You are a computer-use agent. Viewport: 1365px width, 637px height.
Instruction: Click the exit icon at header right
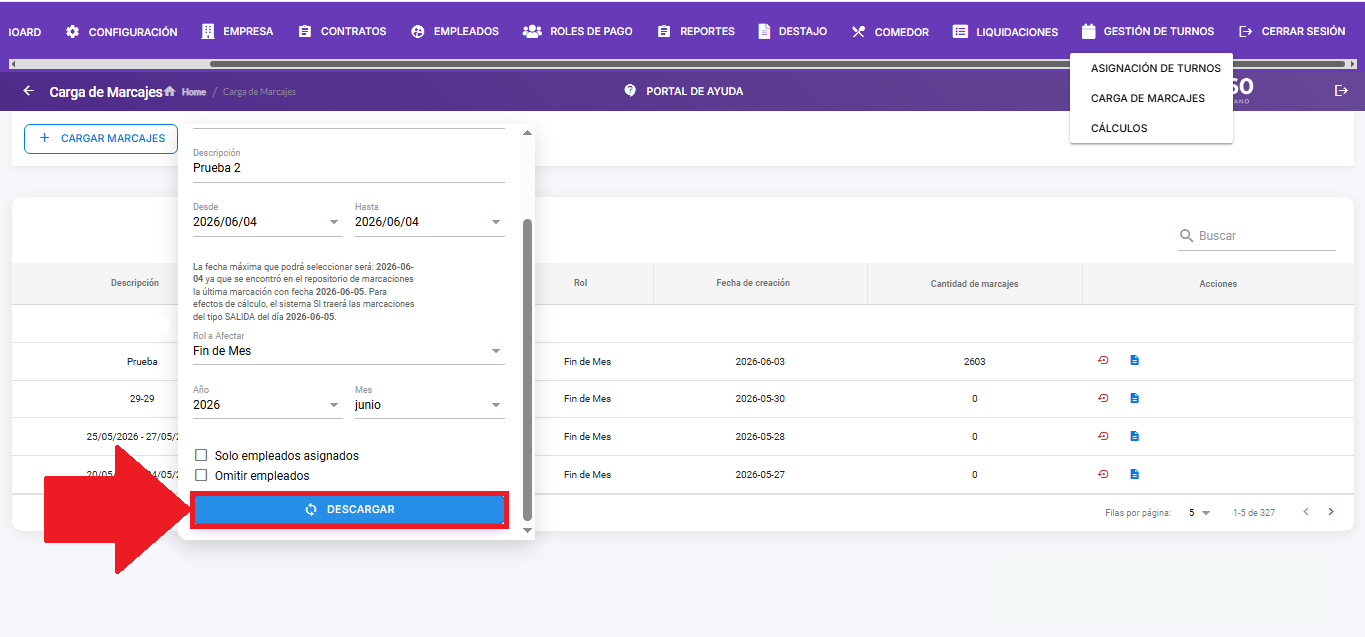tap(1342, 91)
